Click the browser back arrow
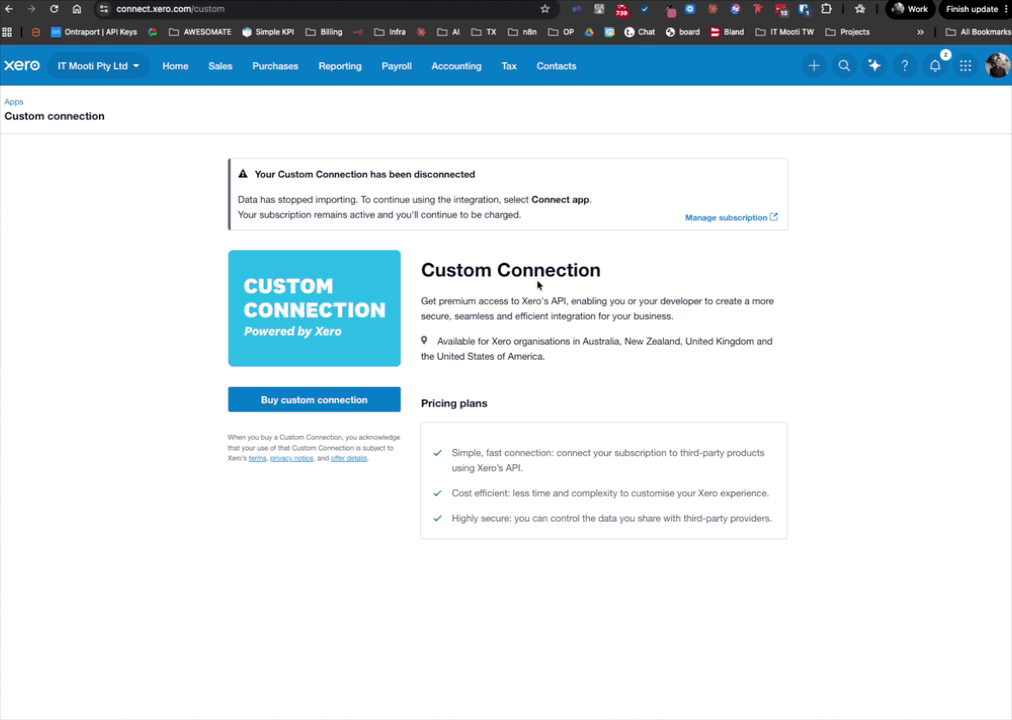 tap(9, 9)
